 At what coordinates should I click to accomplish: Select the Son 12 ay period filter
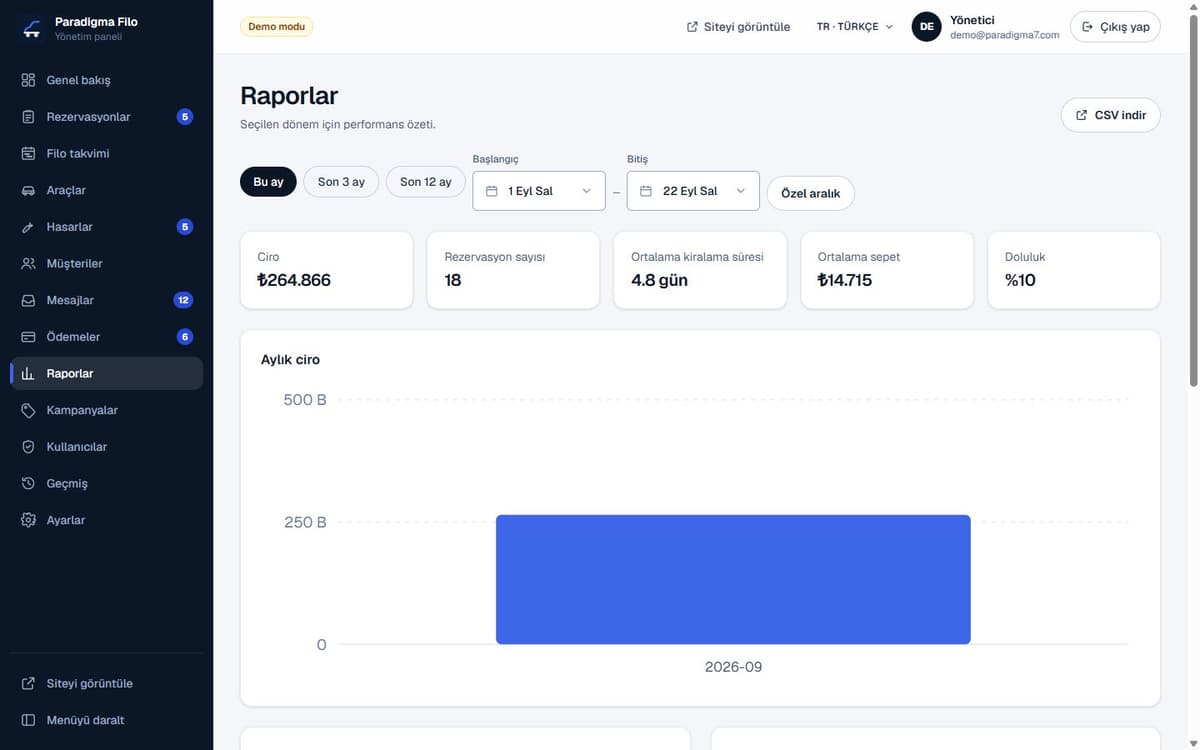[x=426, y=182]
